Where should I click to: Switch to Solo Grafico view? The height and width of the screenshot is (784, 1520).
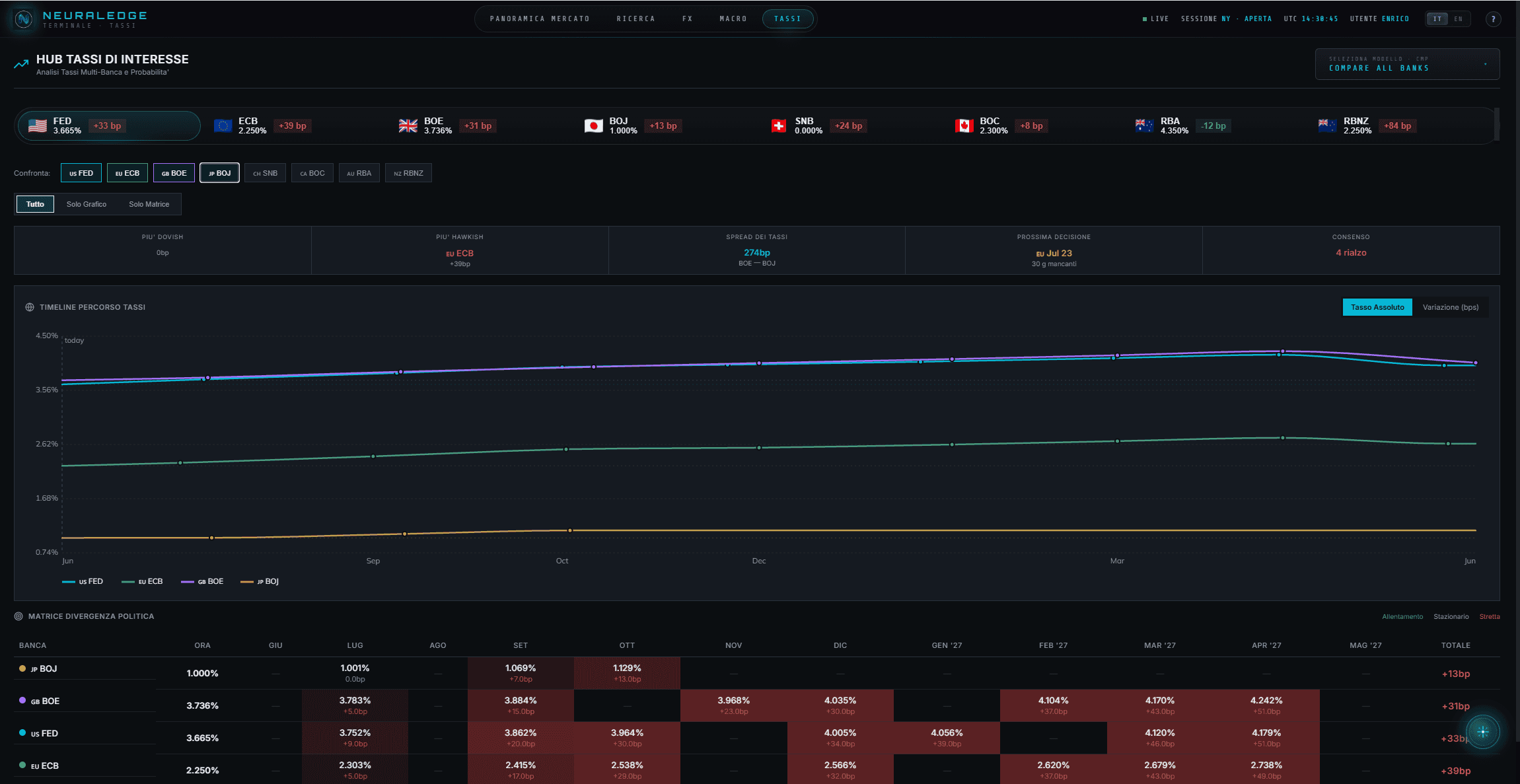click(87, 204)
